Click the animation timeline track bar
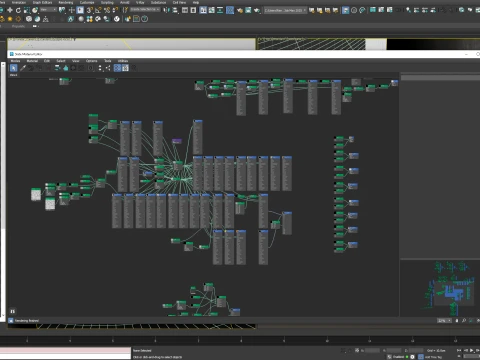Viewport: 480px width, 360px height. coord(240,340)
